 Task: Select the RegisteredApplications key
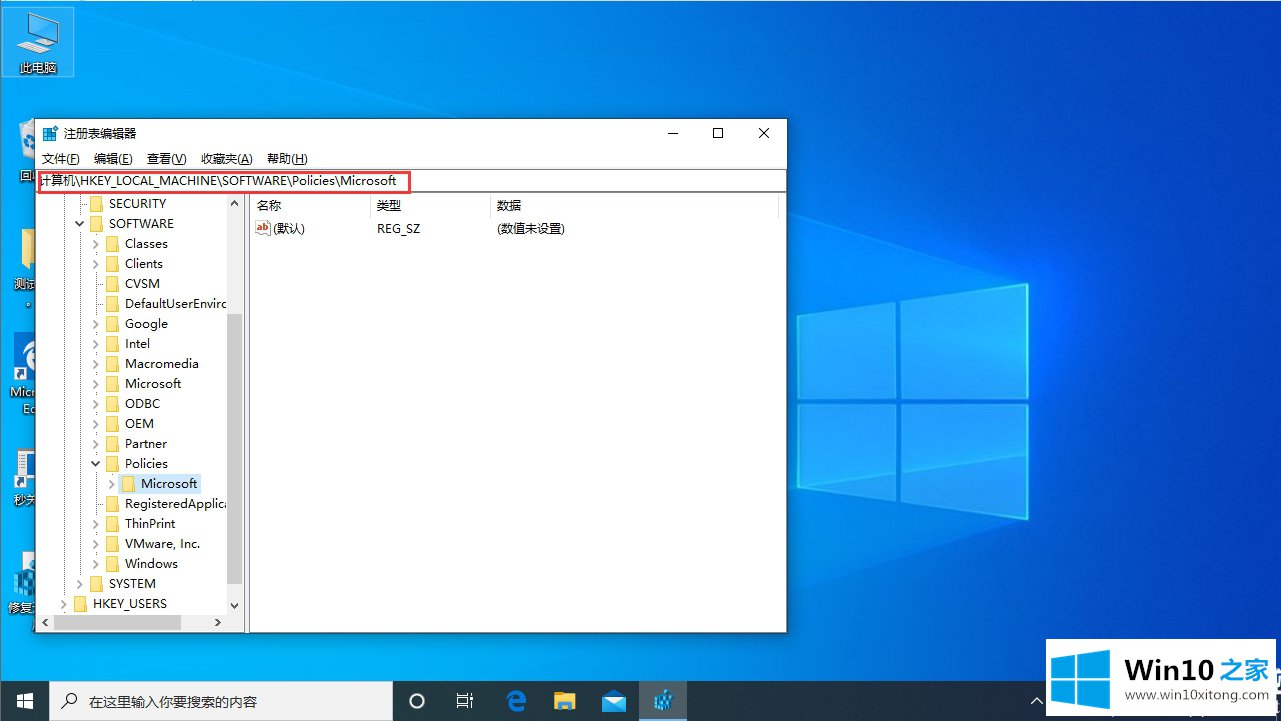tap(175, 503)
